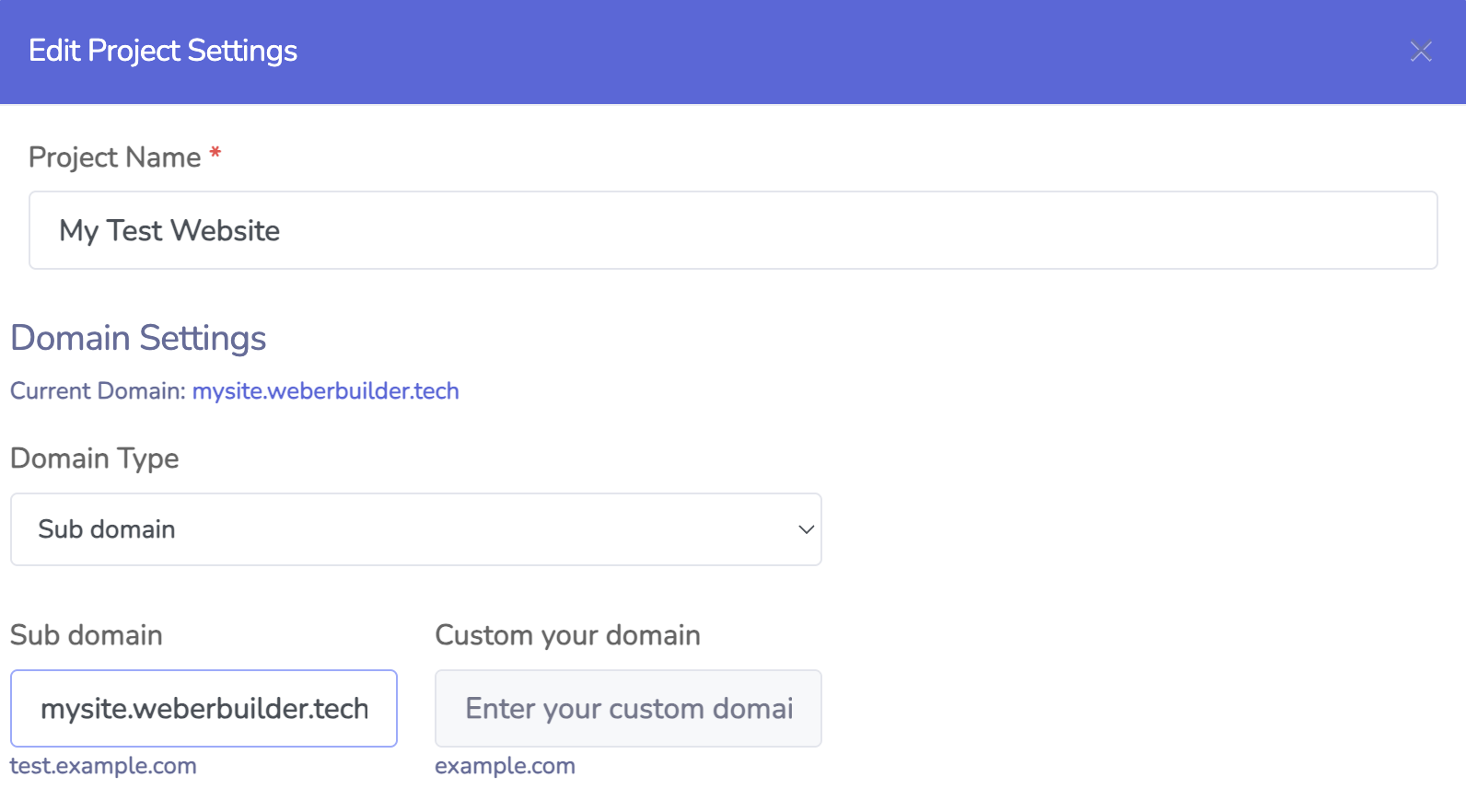Click the Sub domain label above the field
1466x812 pixels.
(x=87, y=635)
